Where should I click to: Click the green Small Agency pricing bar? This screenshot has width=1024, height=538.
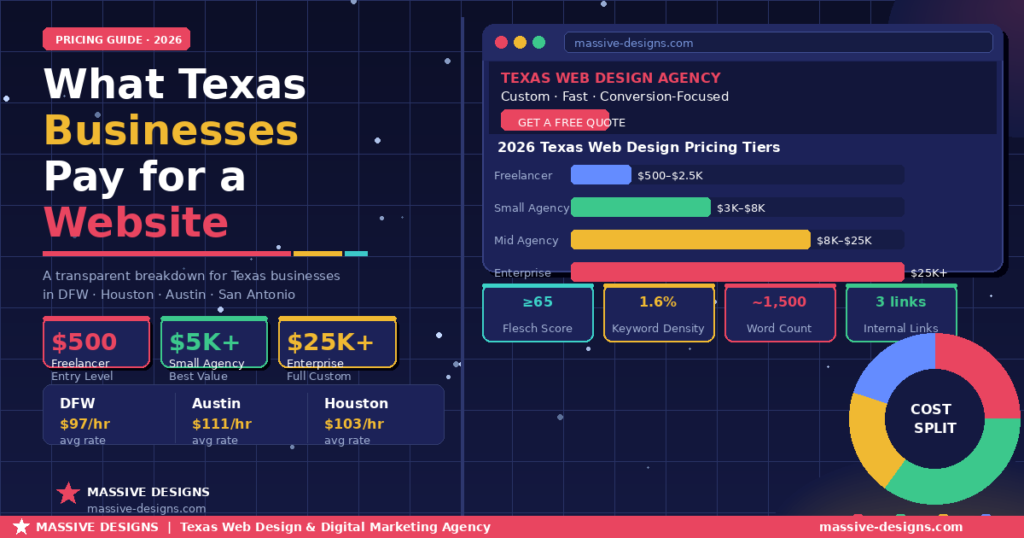[641, 208]
